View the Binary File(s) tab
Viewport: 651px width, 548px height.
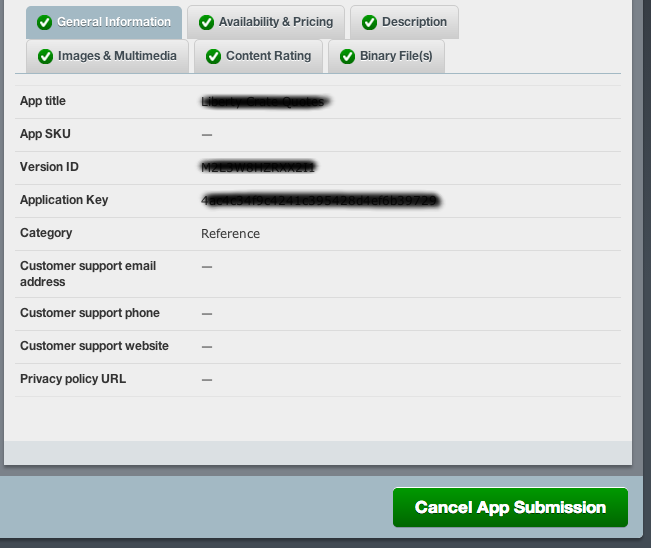[396, 56]
